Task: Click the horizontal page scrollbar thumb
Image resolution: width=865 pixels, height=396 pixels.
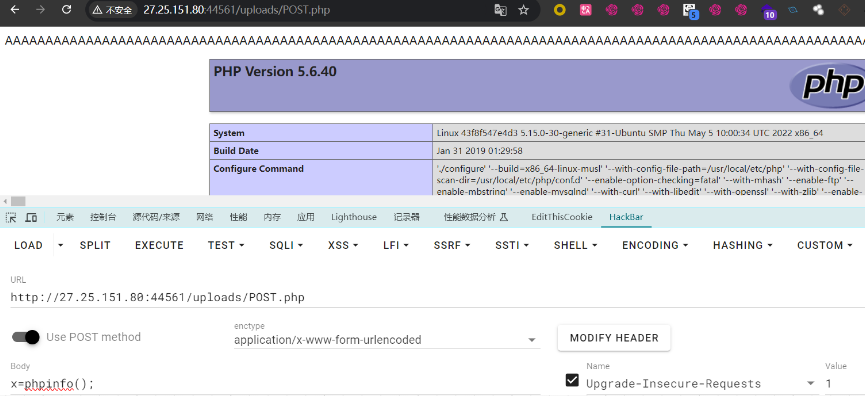Action: [18, 201]
